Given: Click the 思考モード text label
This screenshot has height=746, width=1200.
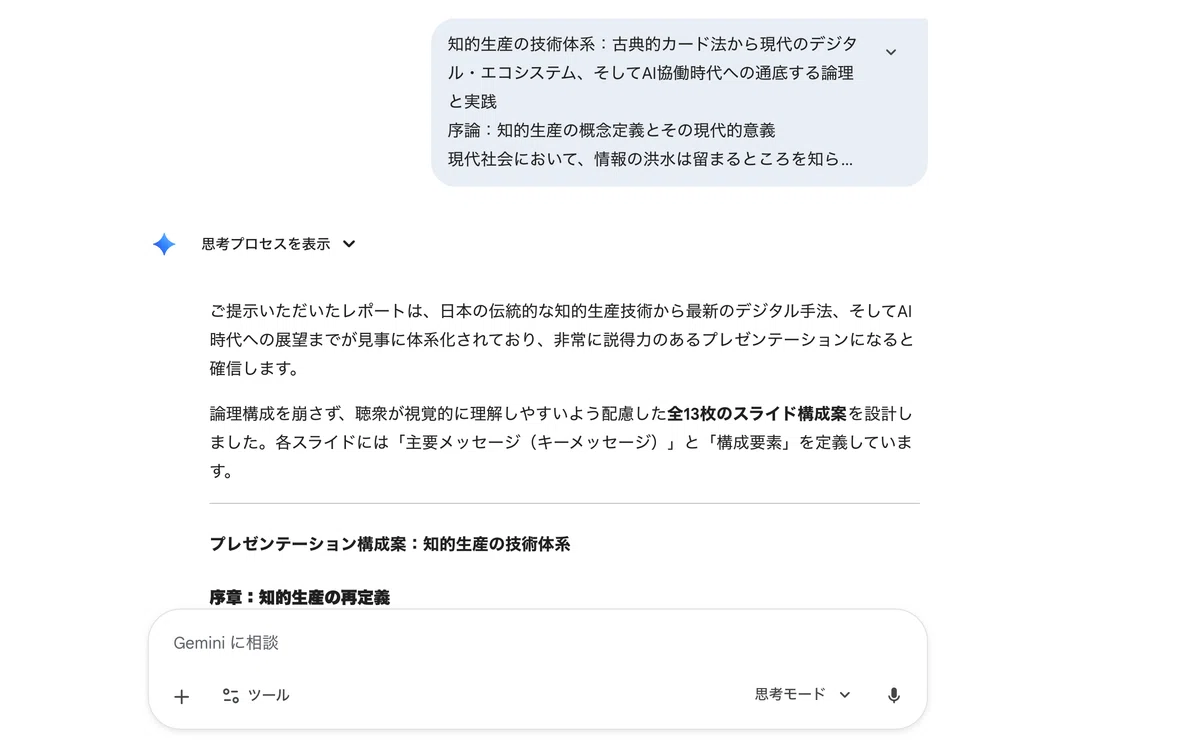Looking at the screenshot, I should click(x=790, y=694).
